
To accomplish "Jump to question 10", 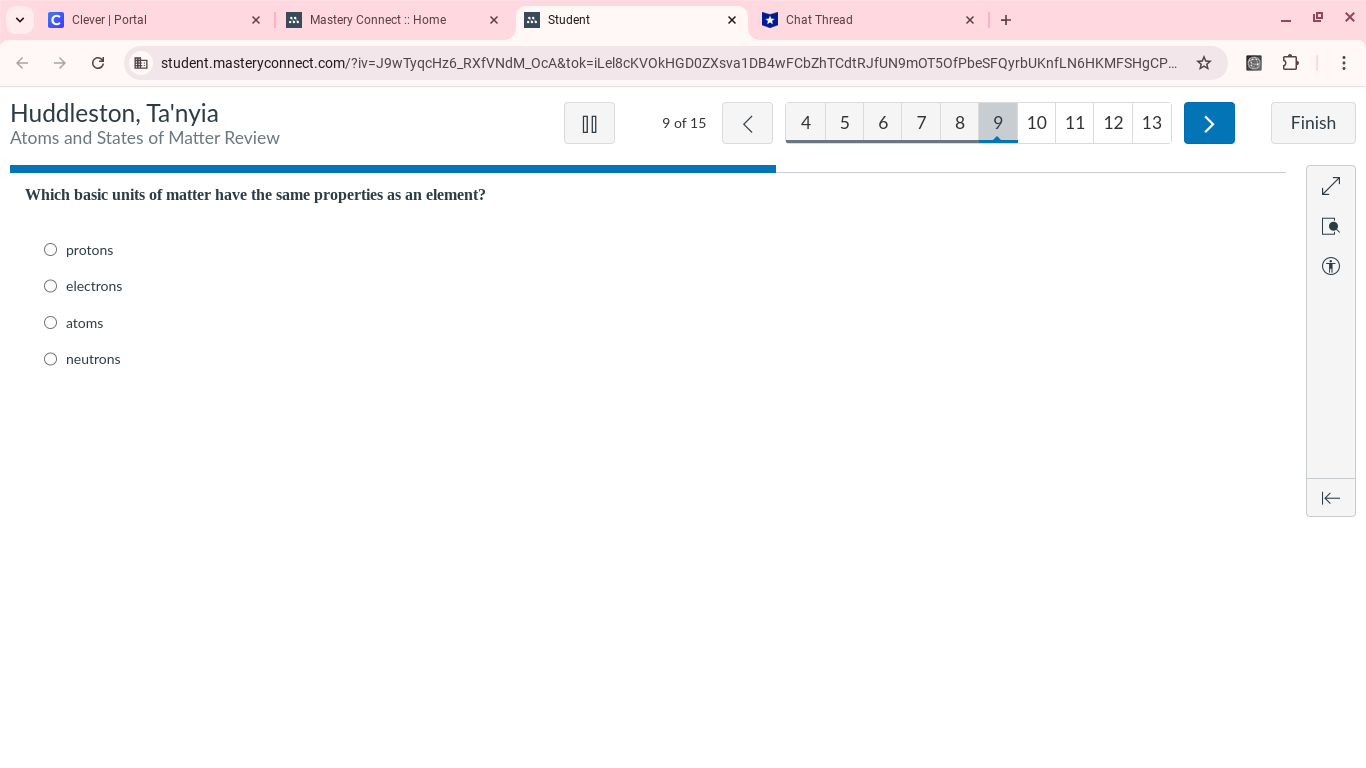I will 1036,123.
